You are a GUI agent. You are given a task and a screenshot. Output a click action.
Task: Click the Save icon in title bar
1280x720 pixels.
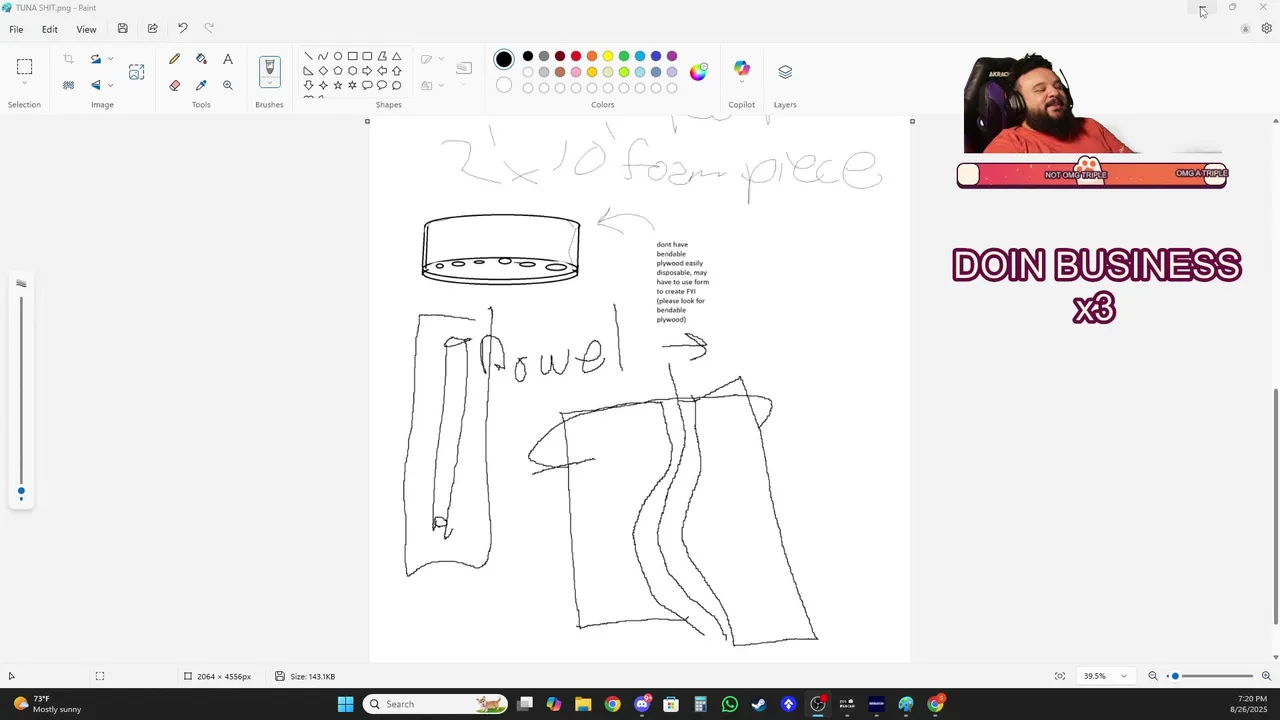(x=122, y=29)
